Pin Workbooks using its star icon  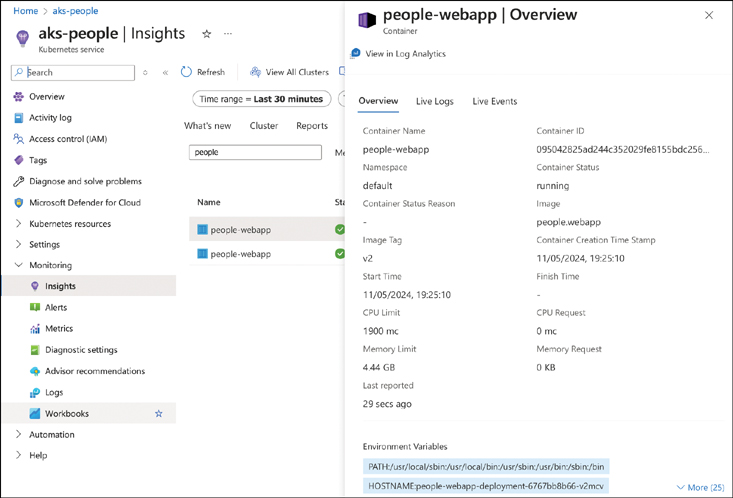pos(158,413)
